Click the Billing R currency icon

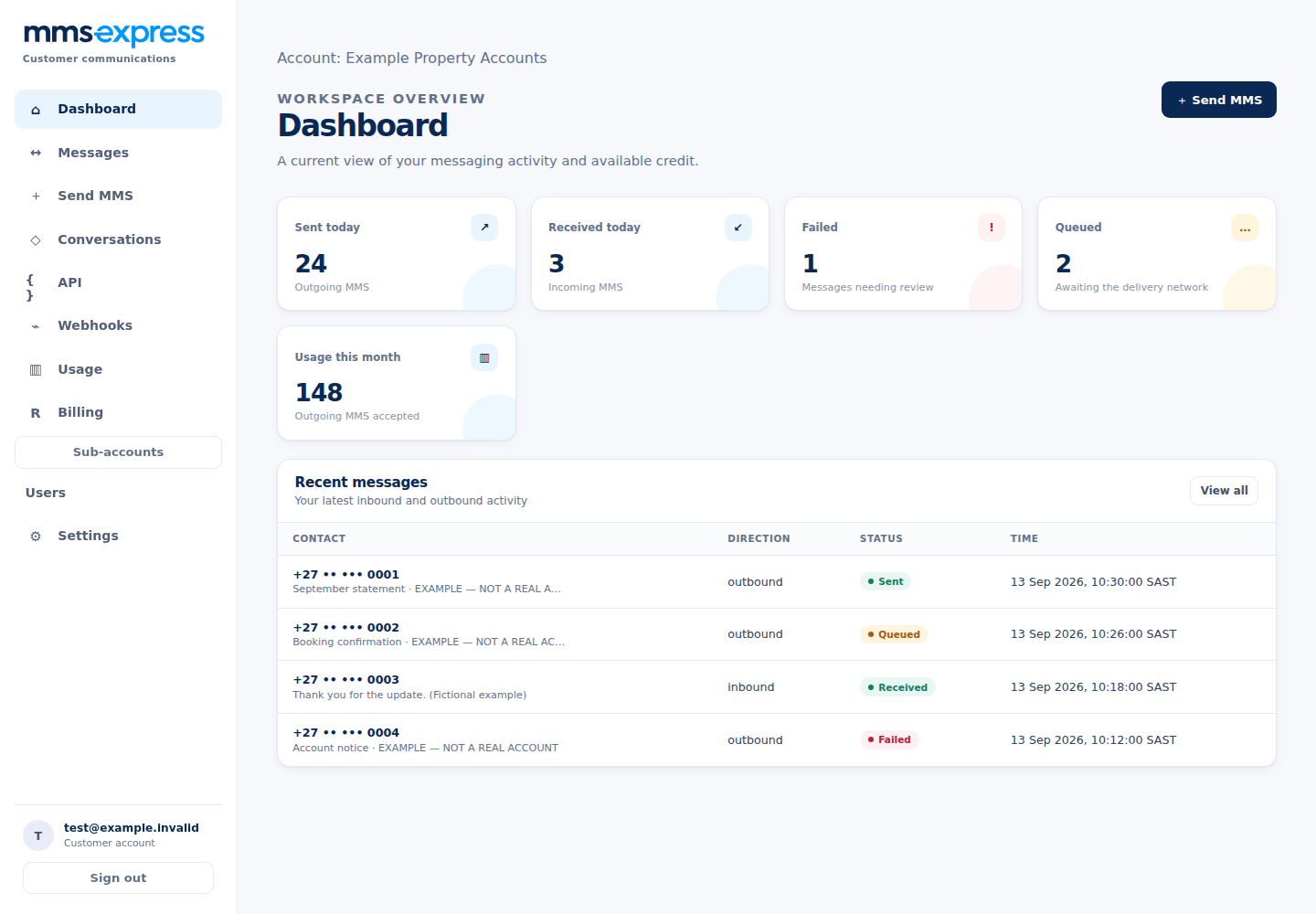click(36, 413)
